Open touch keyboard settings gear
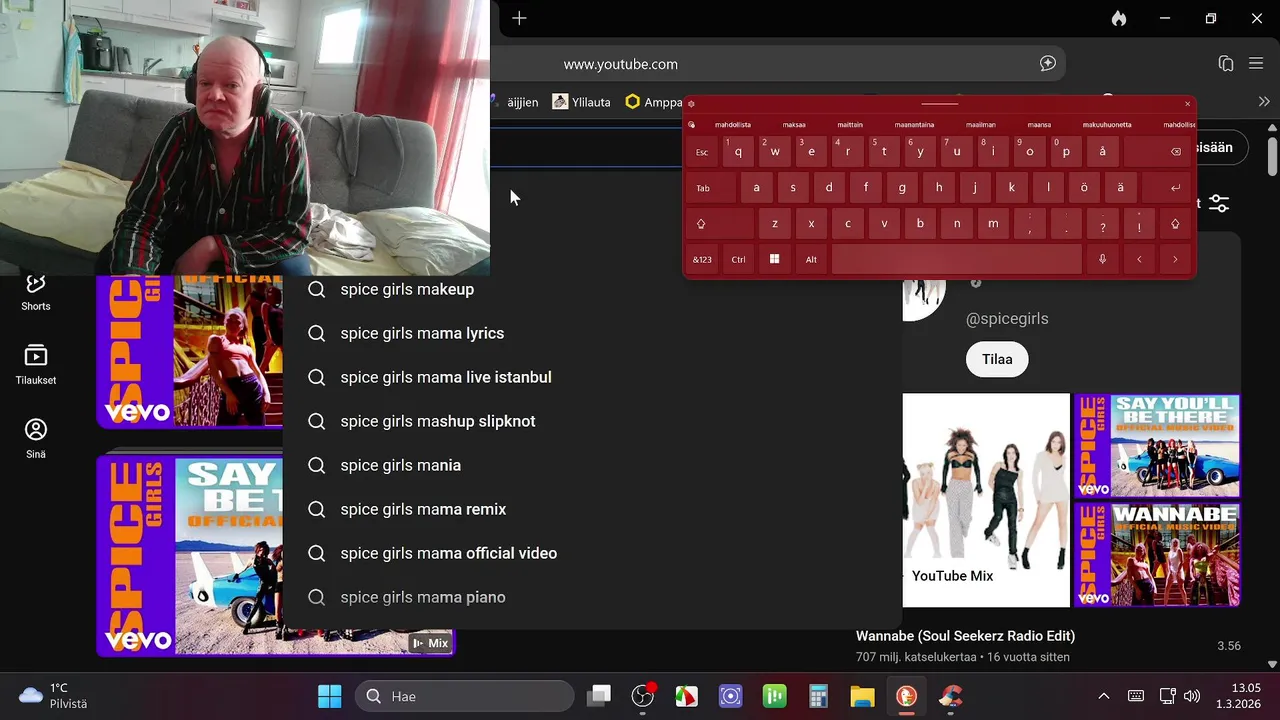The height and width of the screenshot is (720, 1280). click(691, 103)
